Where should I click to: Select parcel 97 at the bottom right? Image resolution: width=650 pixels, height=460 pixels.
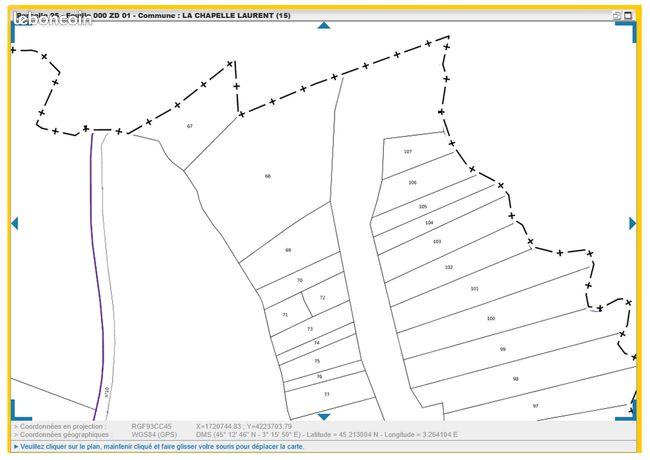click(x=536, y=406)
